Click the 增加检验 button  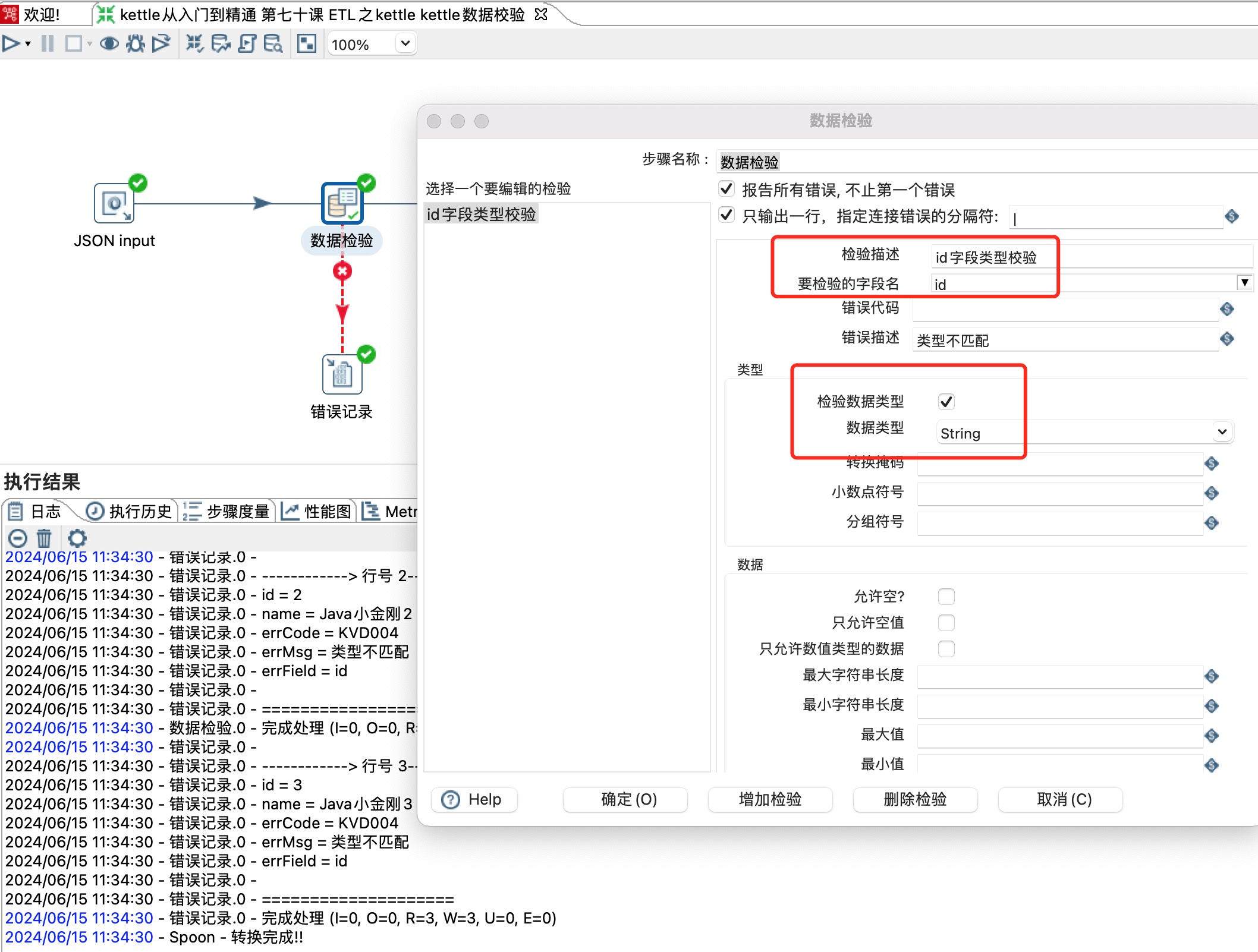[x=770, y=799]
